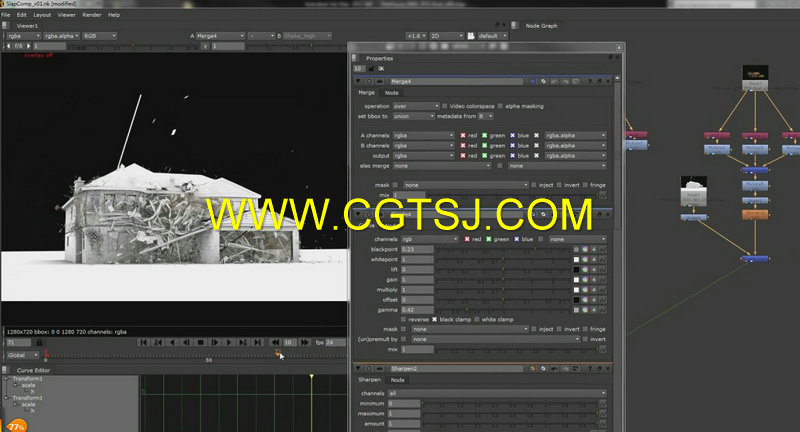Image resolution: width=800 pixels, height=432 pixels.
Task: Toggle output blue checkbox in Merge4
Action: (x=512, y=156)
